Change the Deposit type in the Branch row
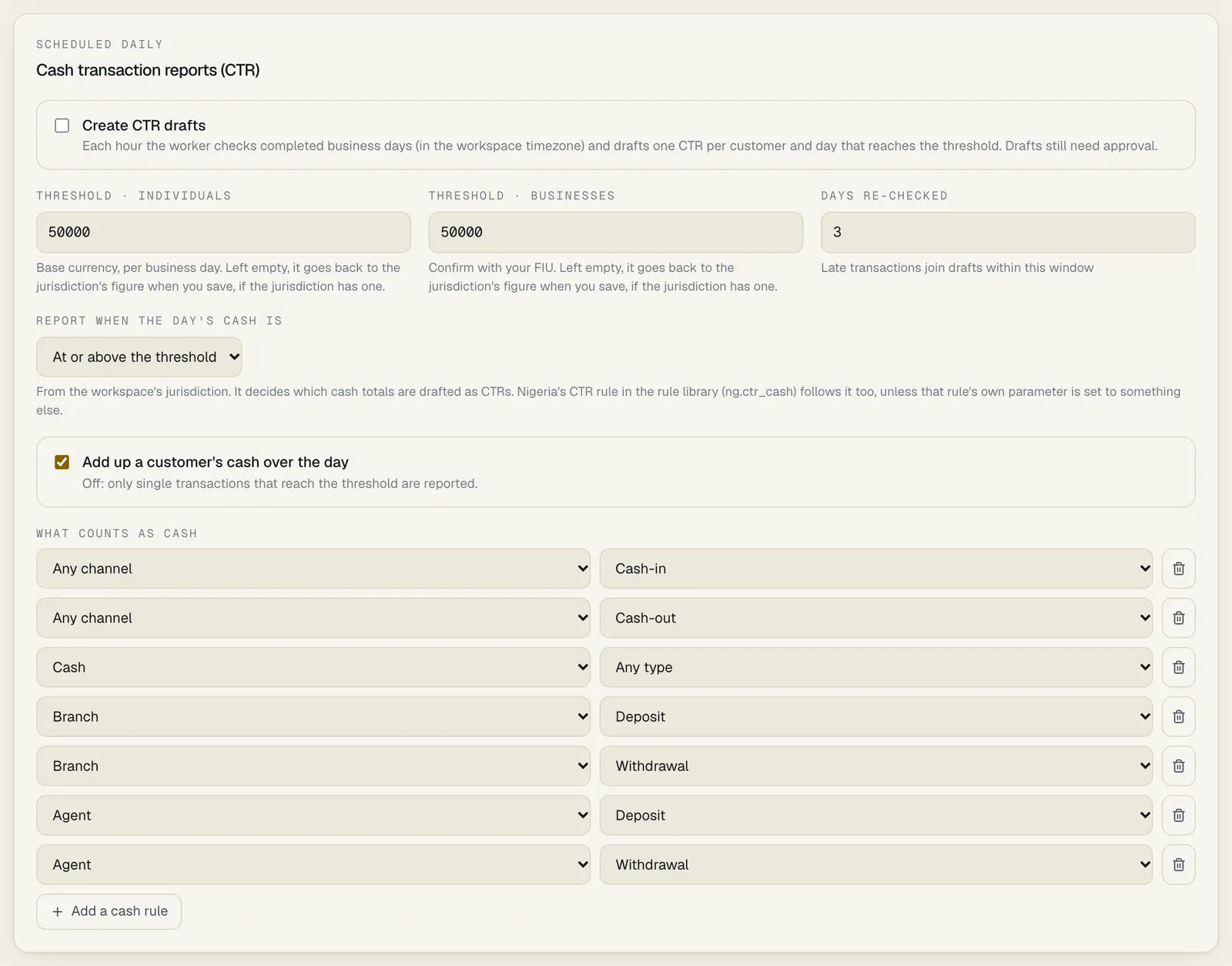 point(876,716)
